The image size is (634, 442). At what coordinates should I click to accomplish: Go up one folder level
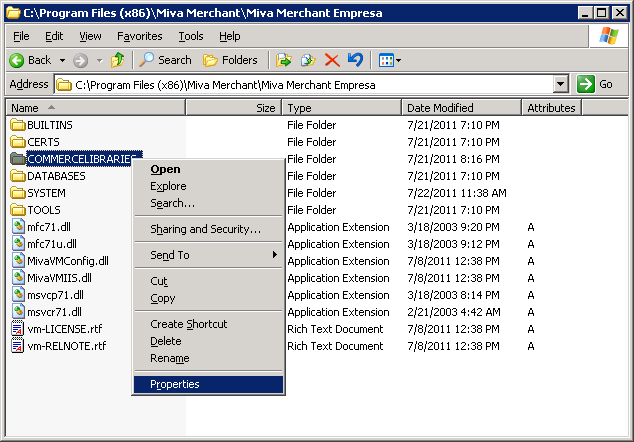click(118, 60)
